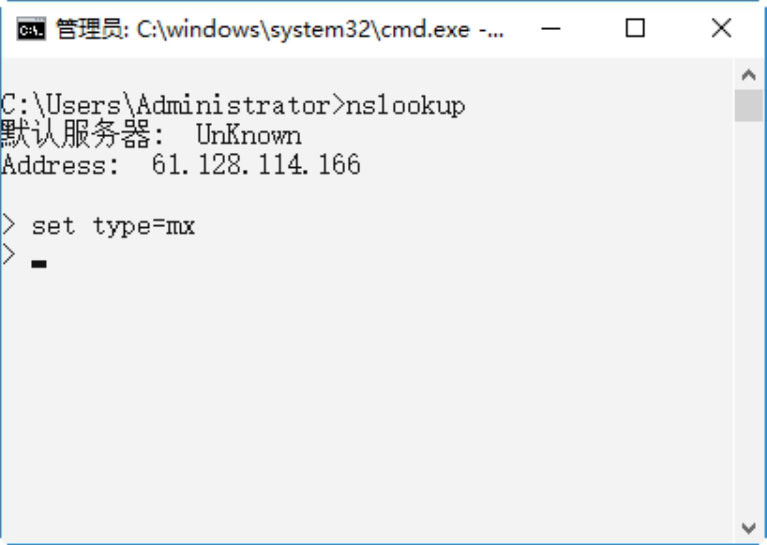This screenshot has height=545, width=767.
Task: Maximize the command prompt window
Action: [x=635, y=29]
